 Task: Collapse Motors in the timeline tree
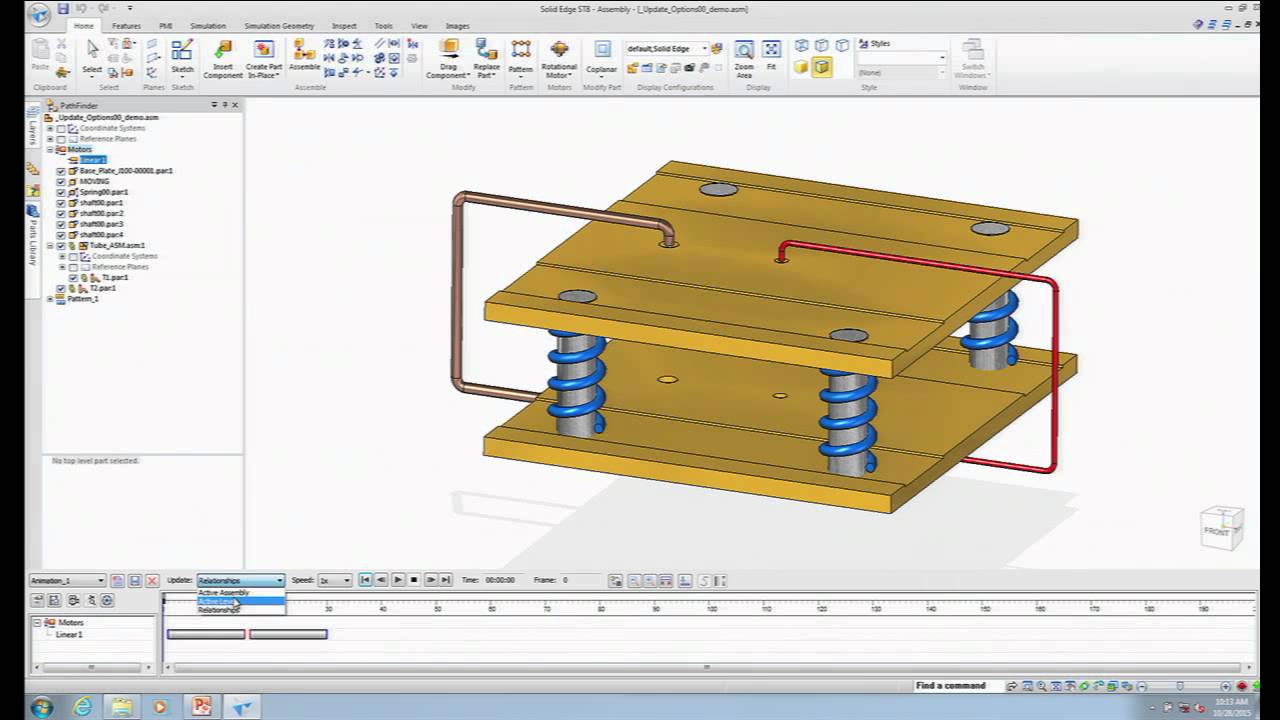[38, 622]
